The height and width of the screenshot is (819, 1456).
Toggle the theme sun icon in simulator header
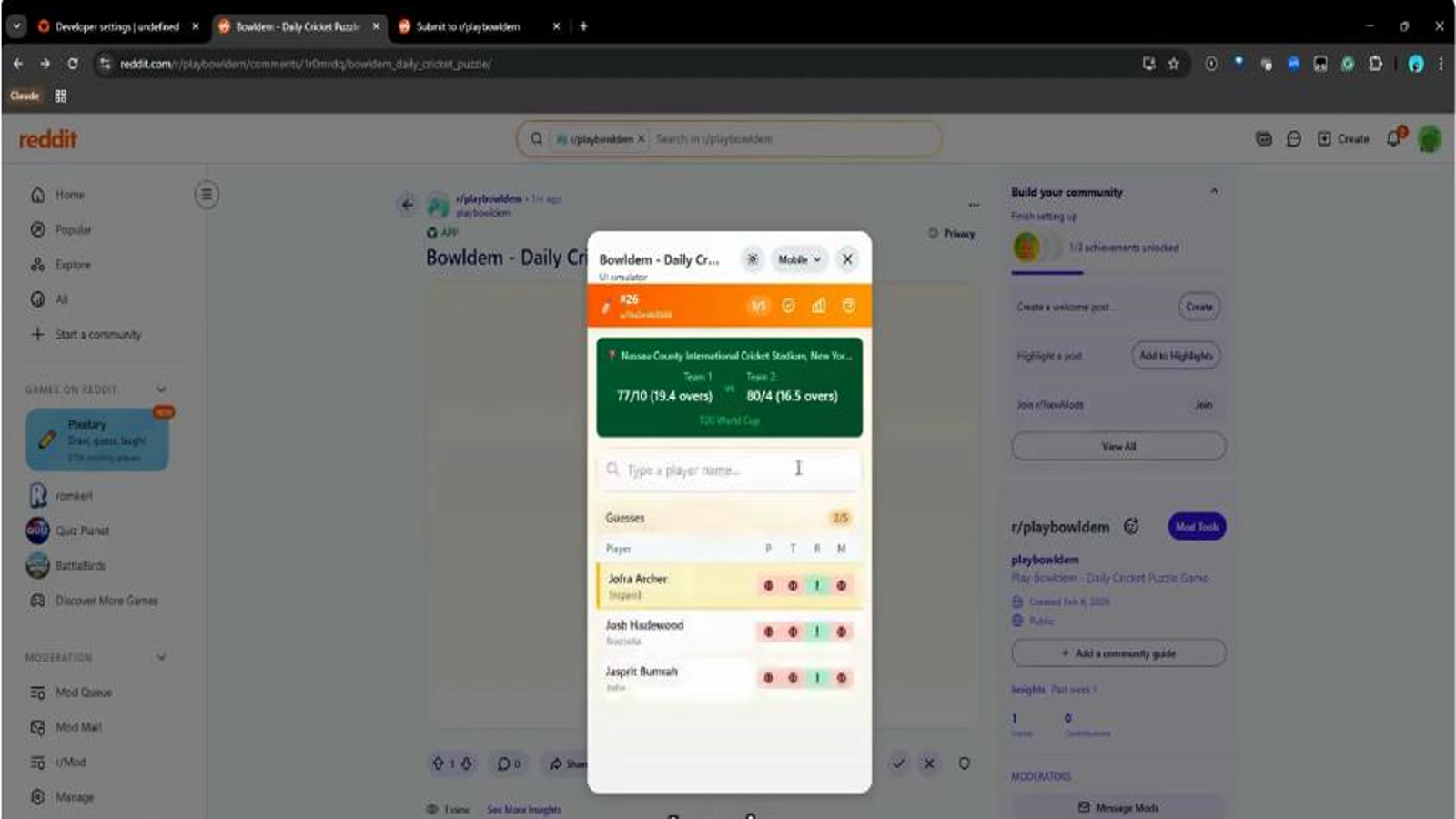point(753,259)
